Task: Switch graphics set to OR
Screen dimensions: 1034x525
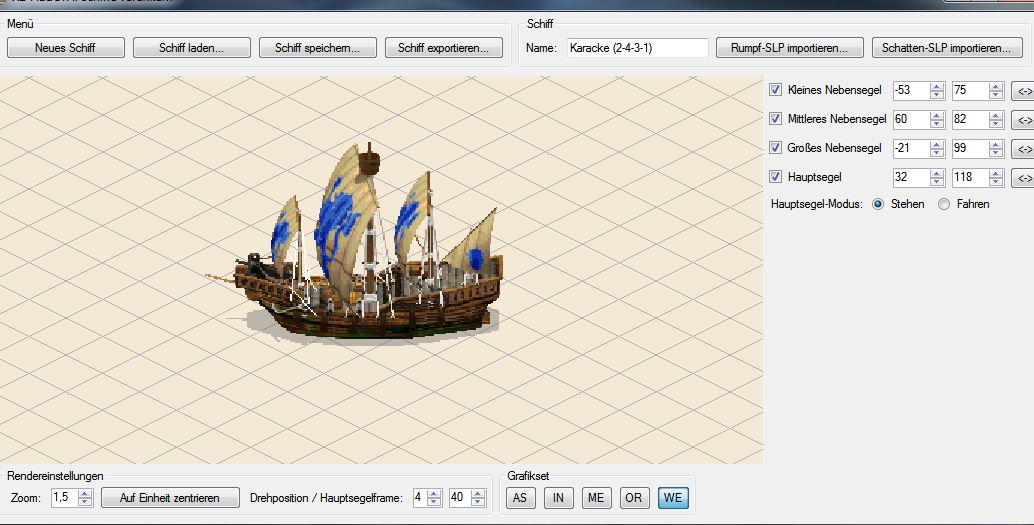Action: tap(634, 497)
